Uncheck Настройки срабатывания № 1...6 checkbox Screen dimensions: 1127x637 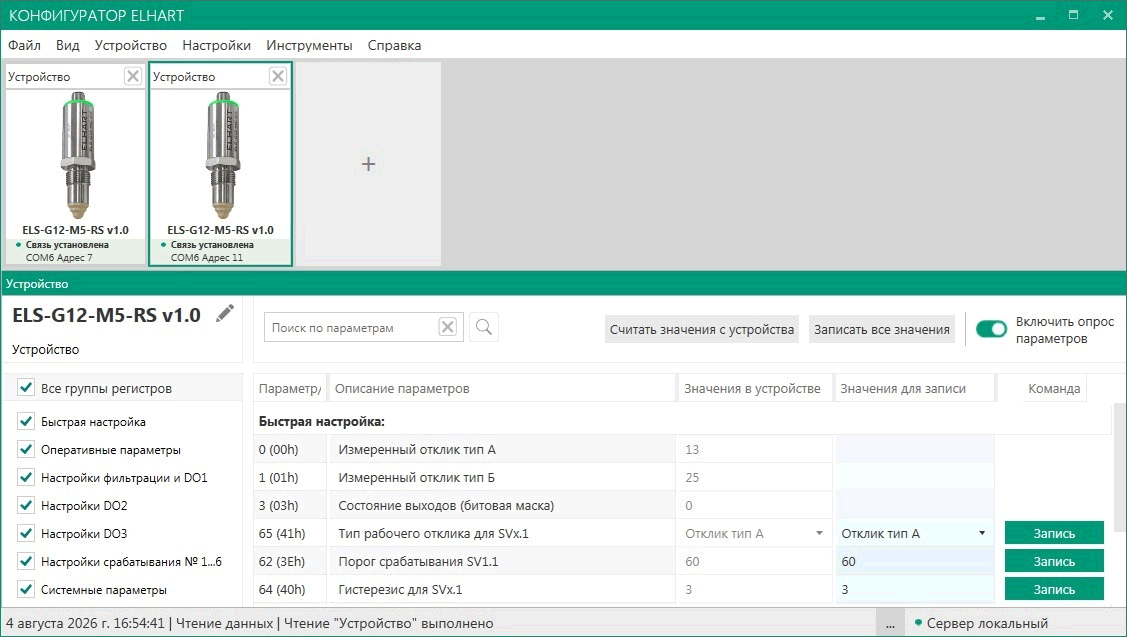coord(26,562)
